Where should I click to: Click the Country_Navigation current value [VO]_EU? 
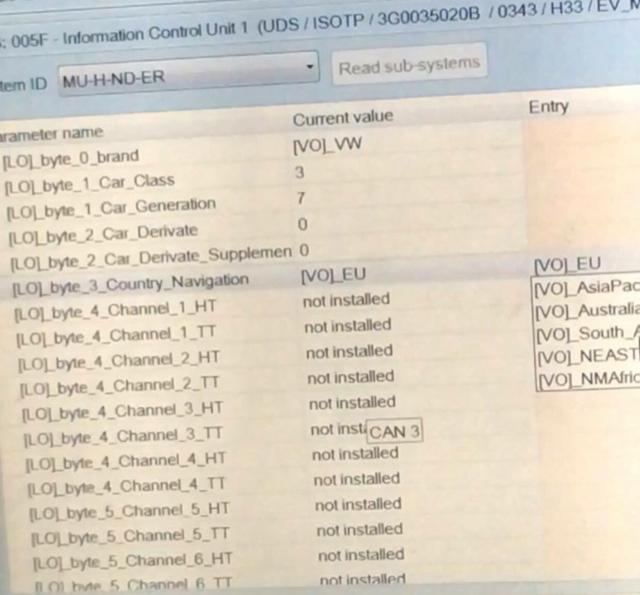(333, 275)
